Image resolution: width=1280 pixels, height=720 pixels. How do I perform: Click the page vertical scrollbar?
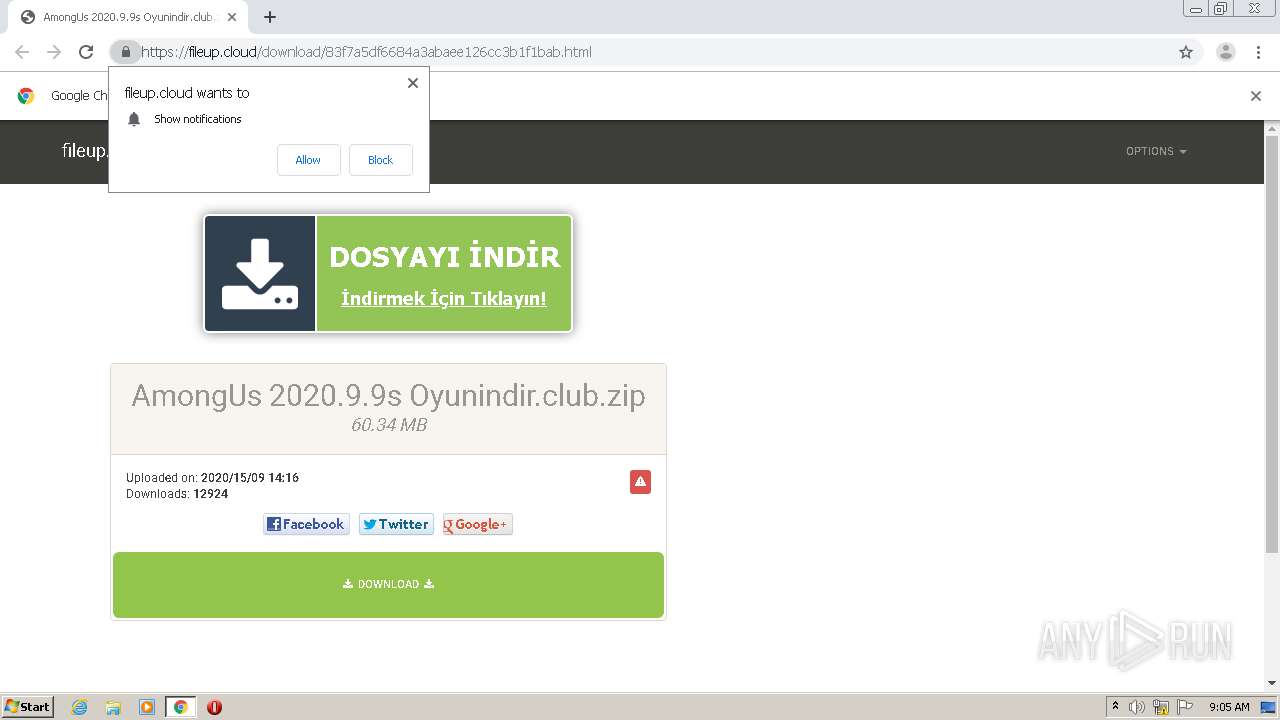(1272, 344)
